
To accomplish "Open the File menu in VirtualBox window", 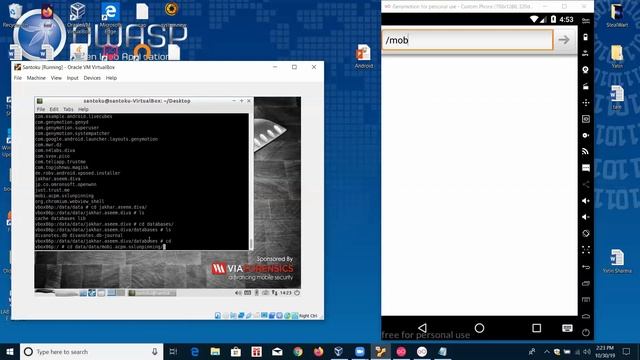I will (18, 78).
